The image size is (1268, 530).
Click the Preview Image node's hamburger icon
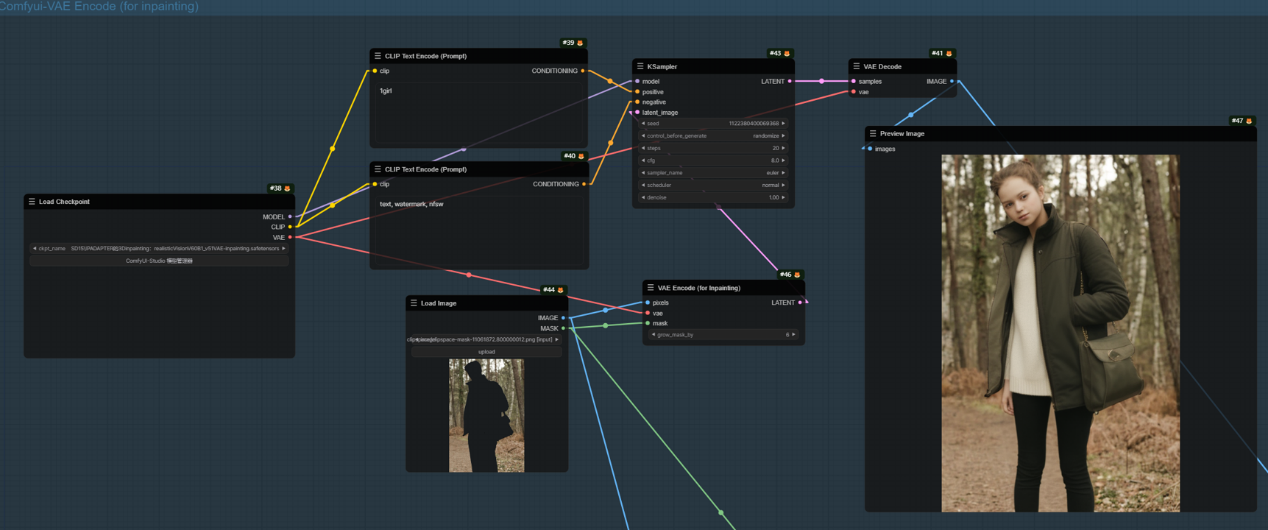point(872,133)
